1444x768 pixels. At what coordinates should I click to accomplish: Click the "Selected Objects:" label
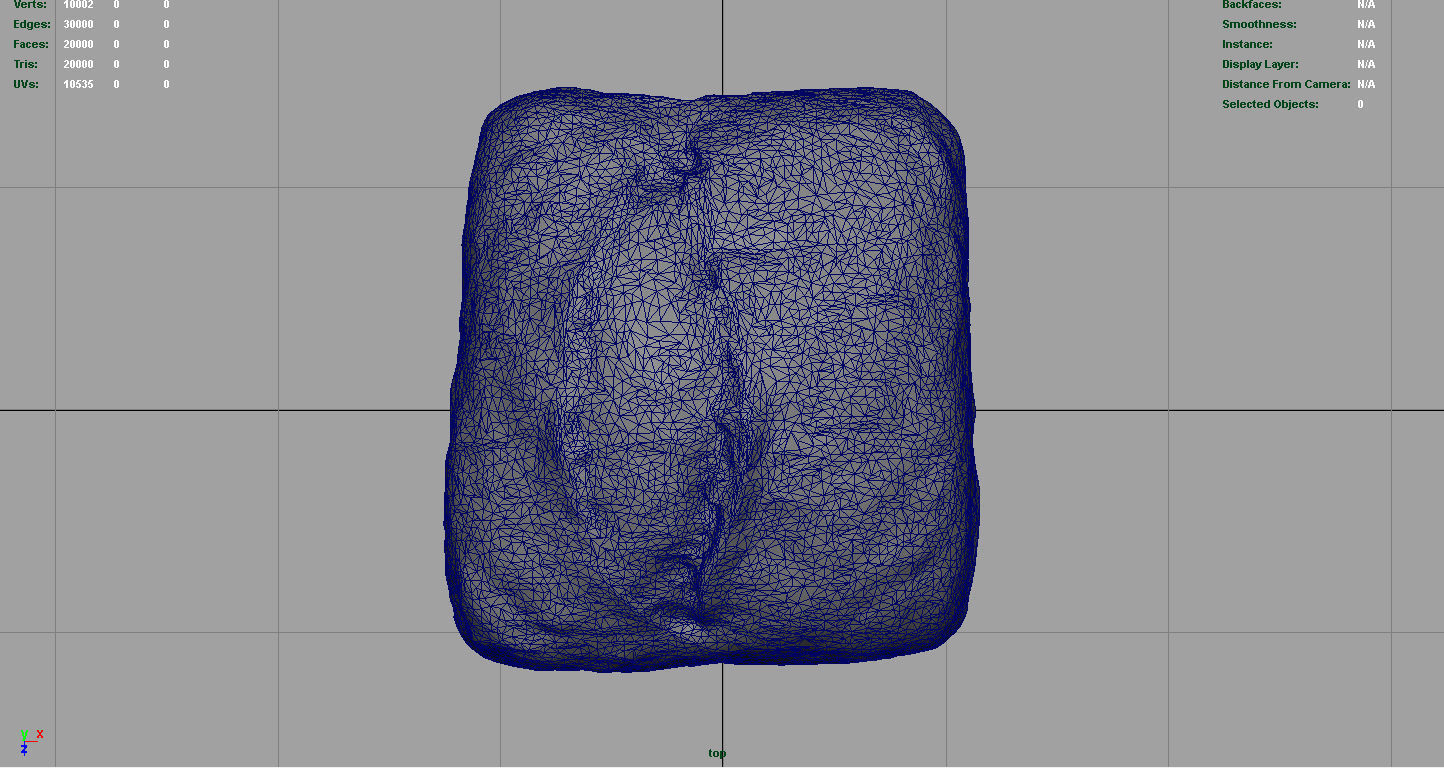click(1270, 104)
